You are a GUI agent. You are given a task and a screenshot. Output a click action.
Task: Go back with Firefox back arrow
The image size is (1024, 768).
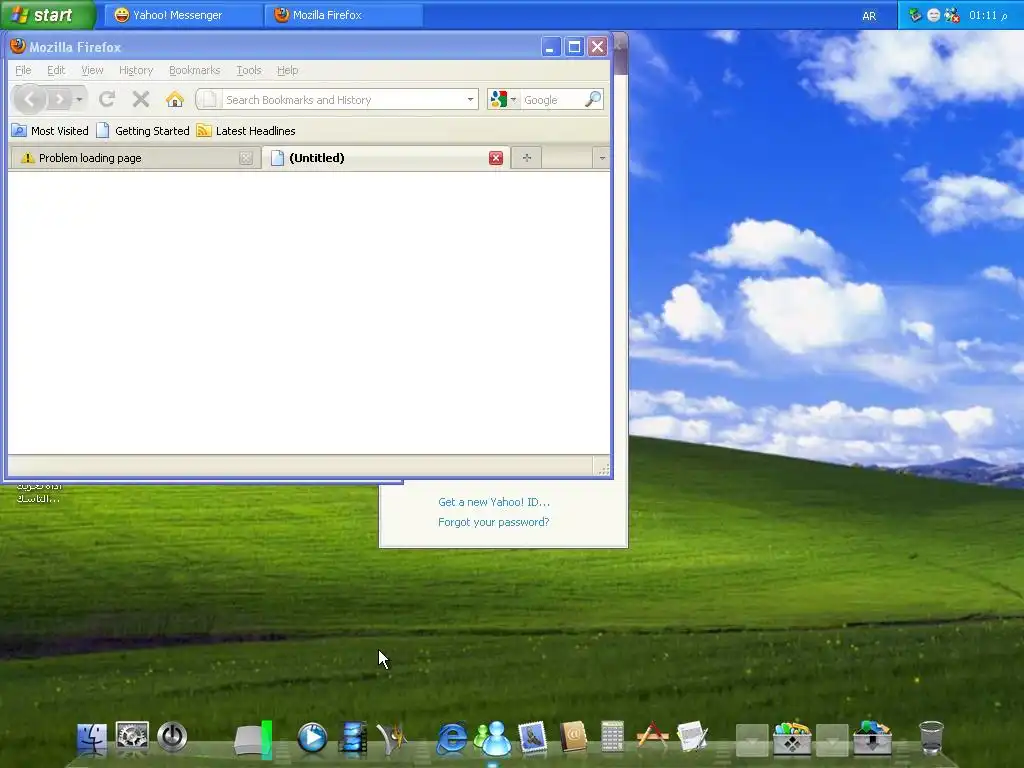tap(29, 99)
